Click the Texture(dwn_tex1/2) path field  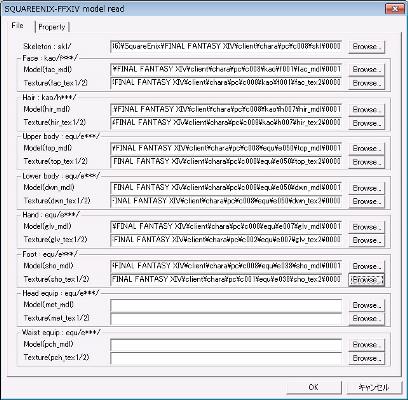(226, 201)
